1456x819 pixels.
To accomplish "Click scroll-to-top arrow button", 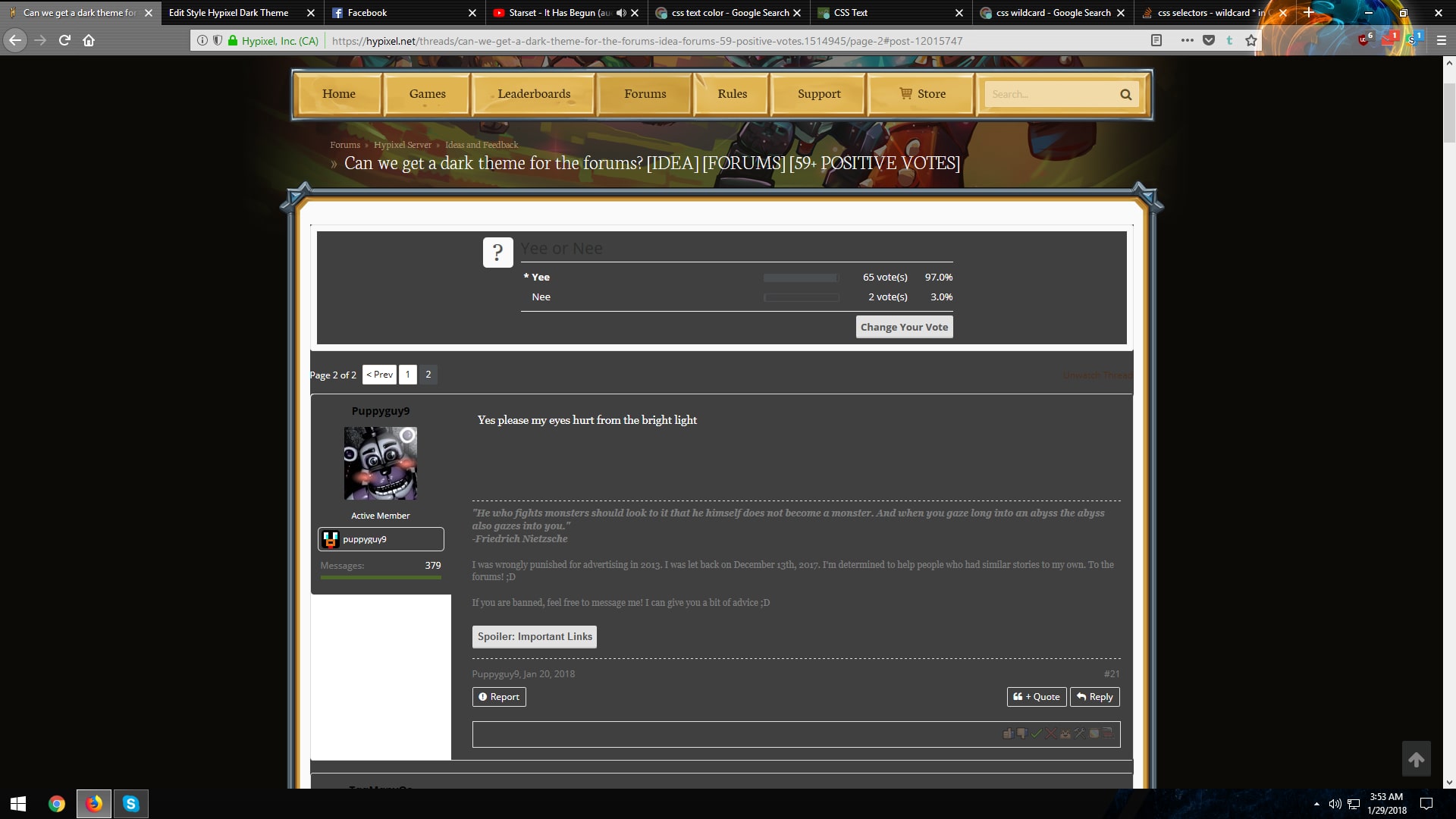I will 1416,759.
